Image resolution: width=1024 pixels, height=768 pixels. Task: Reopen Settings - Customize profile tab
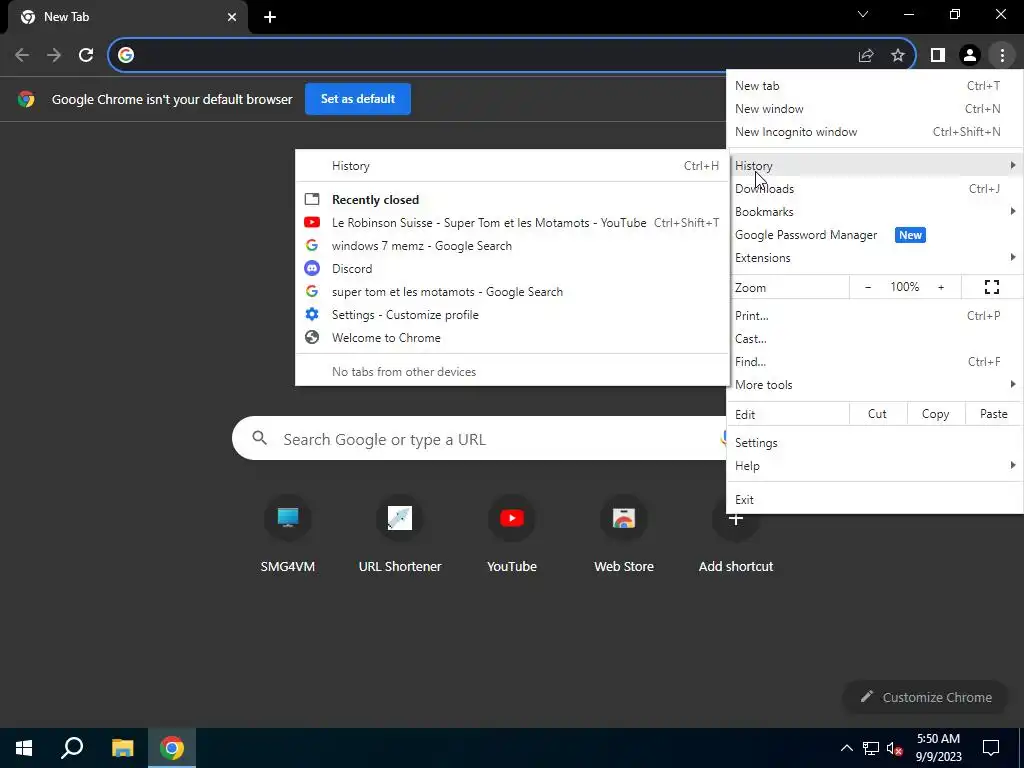point(512,315)
